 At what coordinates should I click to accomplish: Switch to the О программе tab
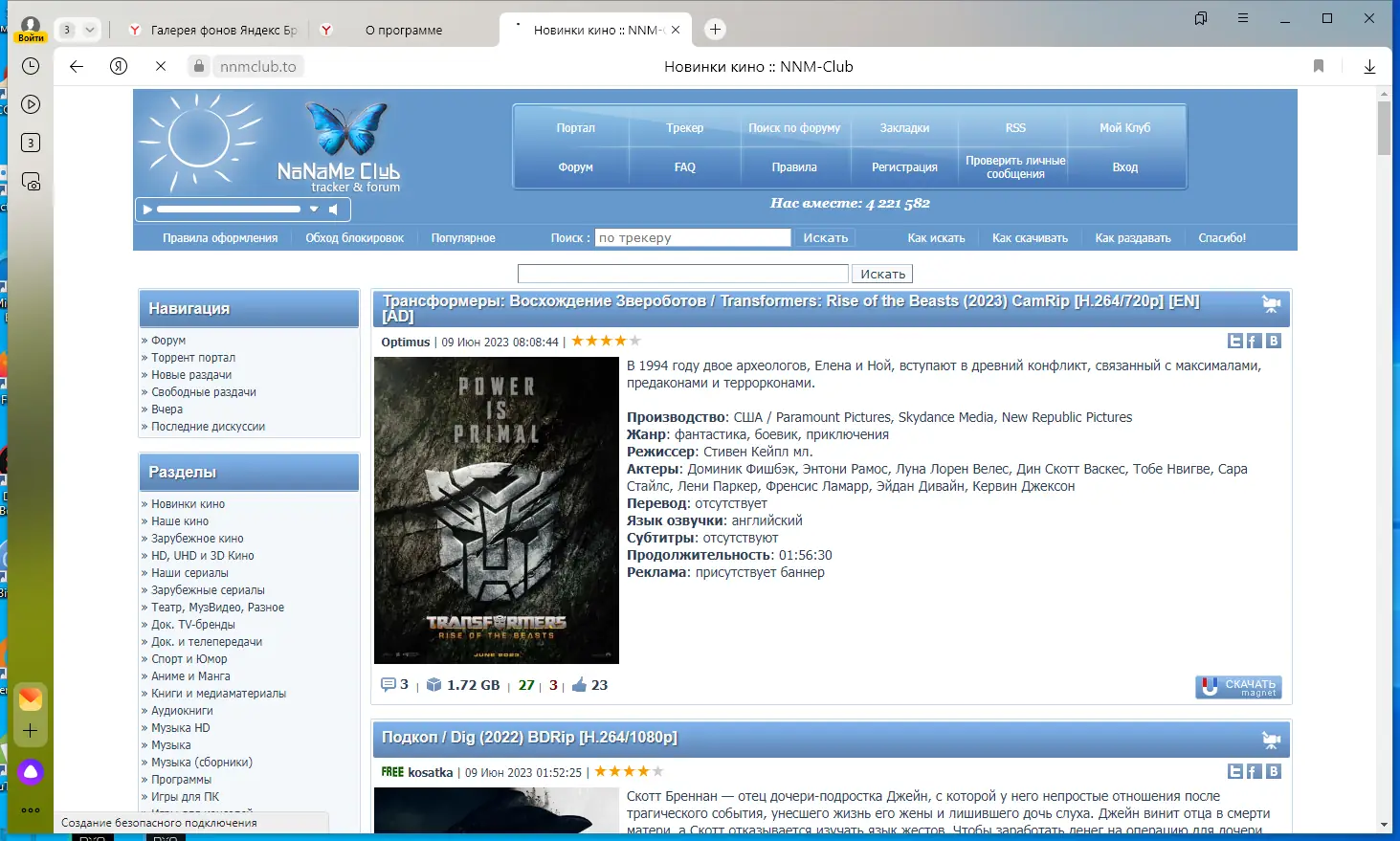pyautogui.click(x=404, y=30)
